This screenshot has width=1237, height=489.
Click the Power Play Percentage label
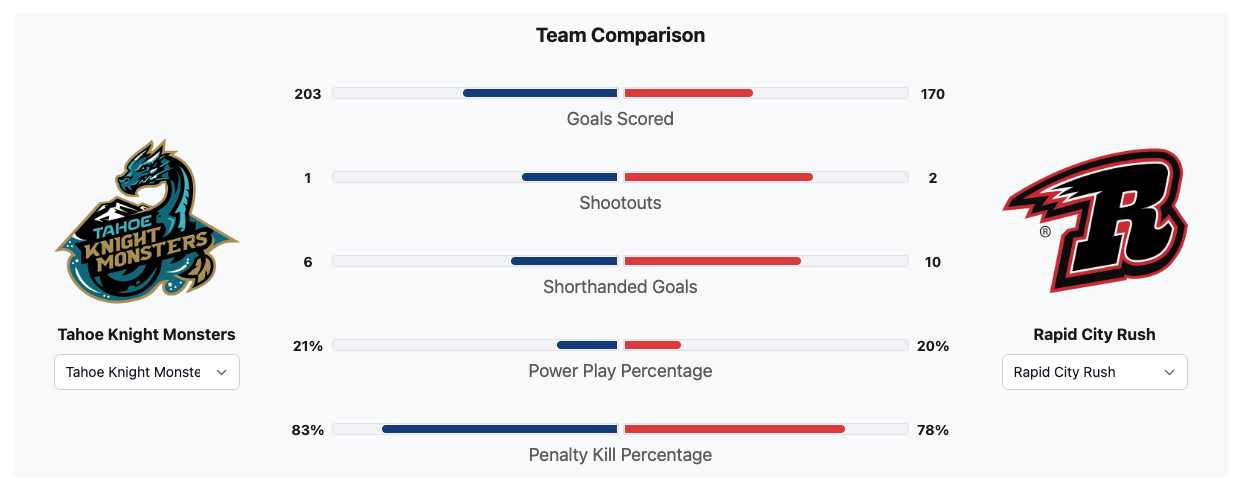point(620,371)
